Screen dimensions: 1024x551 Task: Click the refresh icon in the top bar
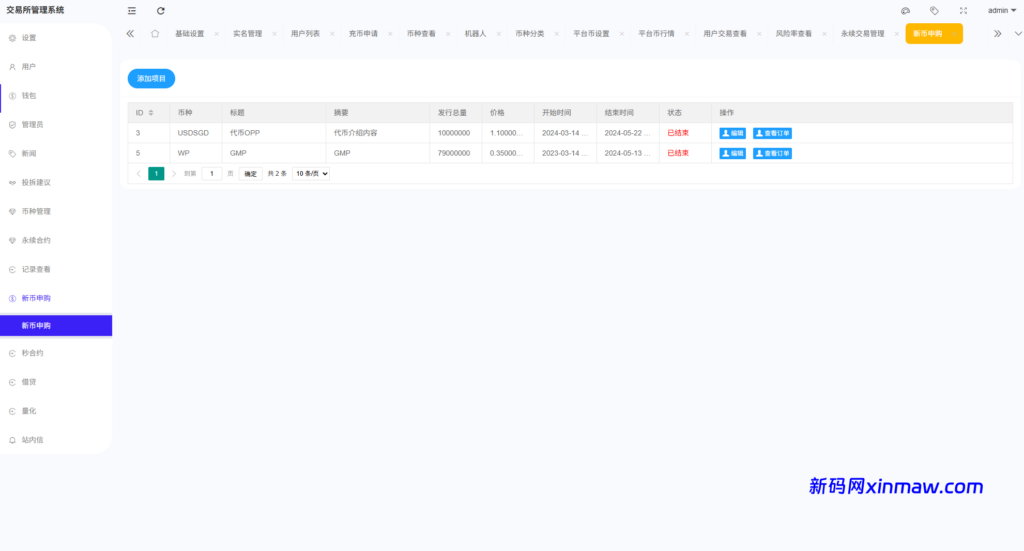pos(161,10)
